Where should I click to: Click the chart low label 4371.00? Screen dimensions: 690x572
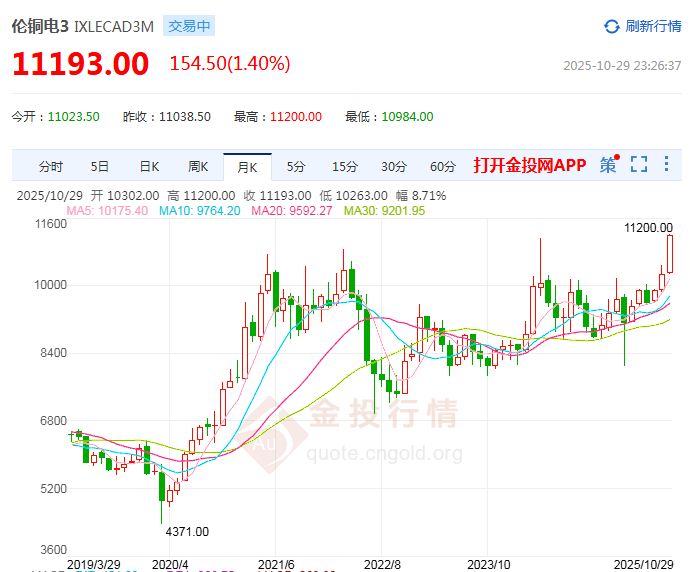[x=187, y=532]
